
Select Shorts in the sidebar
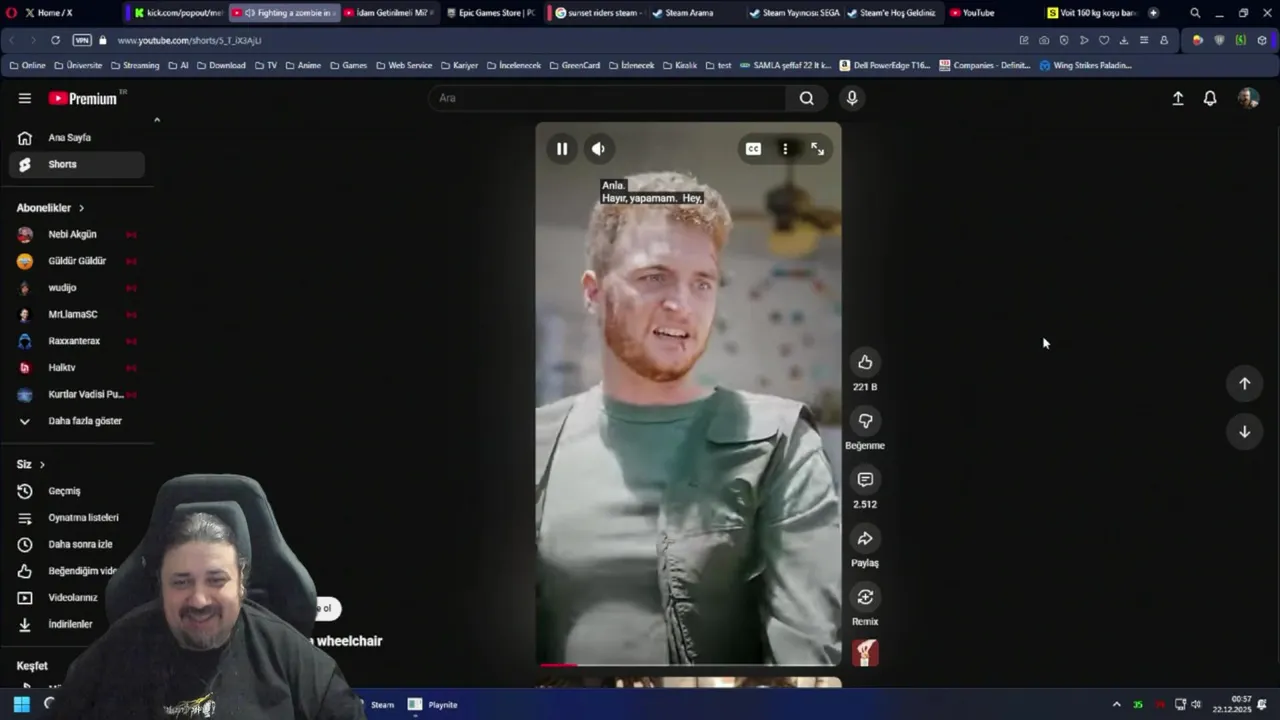pos(76,164)
